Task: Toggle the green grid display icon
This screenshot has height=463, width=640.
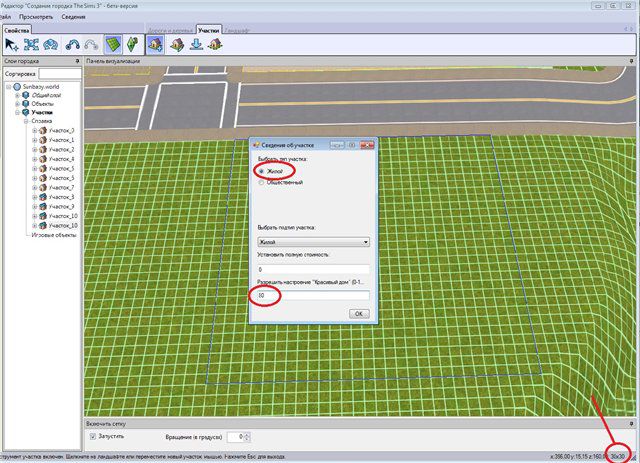Action: pos(113,45)
